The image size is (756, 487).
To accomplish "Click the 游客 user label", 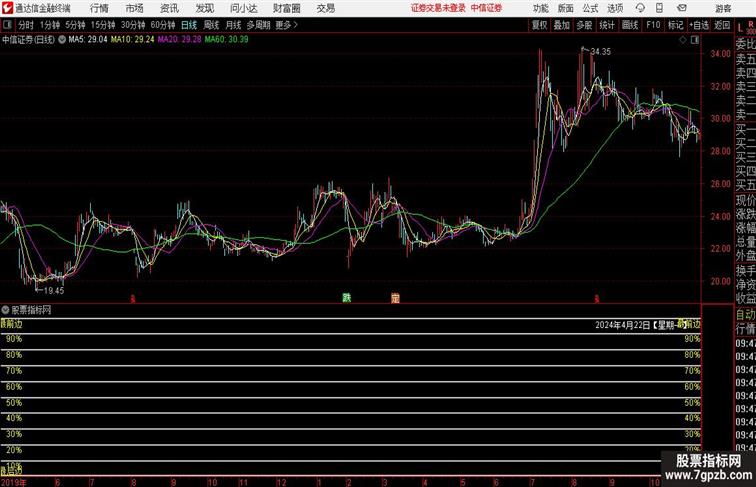I will (723, 8).
